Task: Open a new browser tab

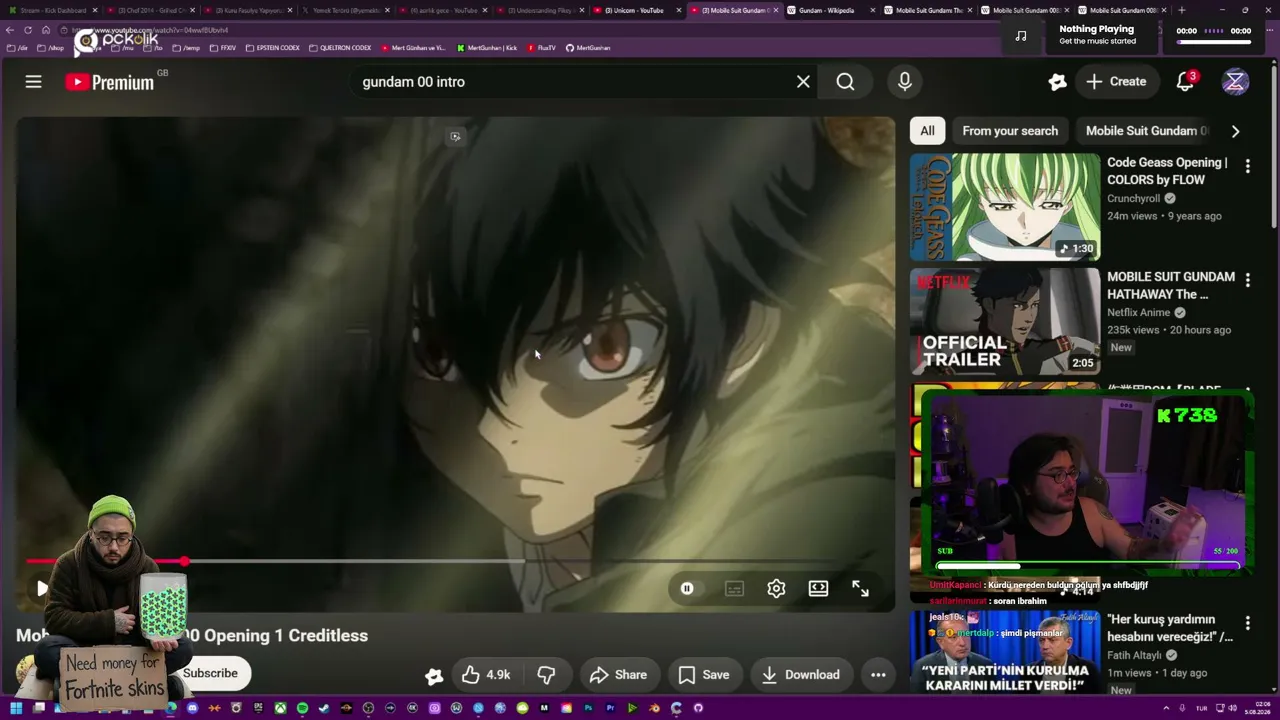Action: pyautogui.click(x=1181, y=10)
